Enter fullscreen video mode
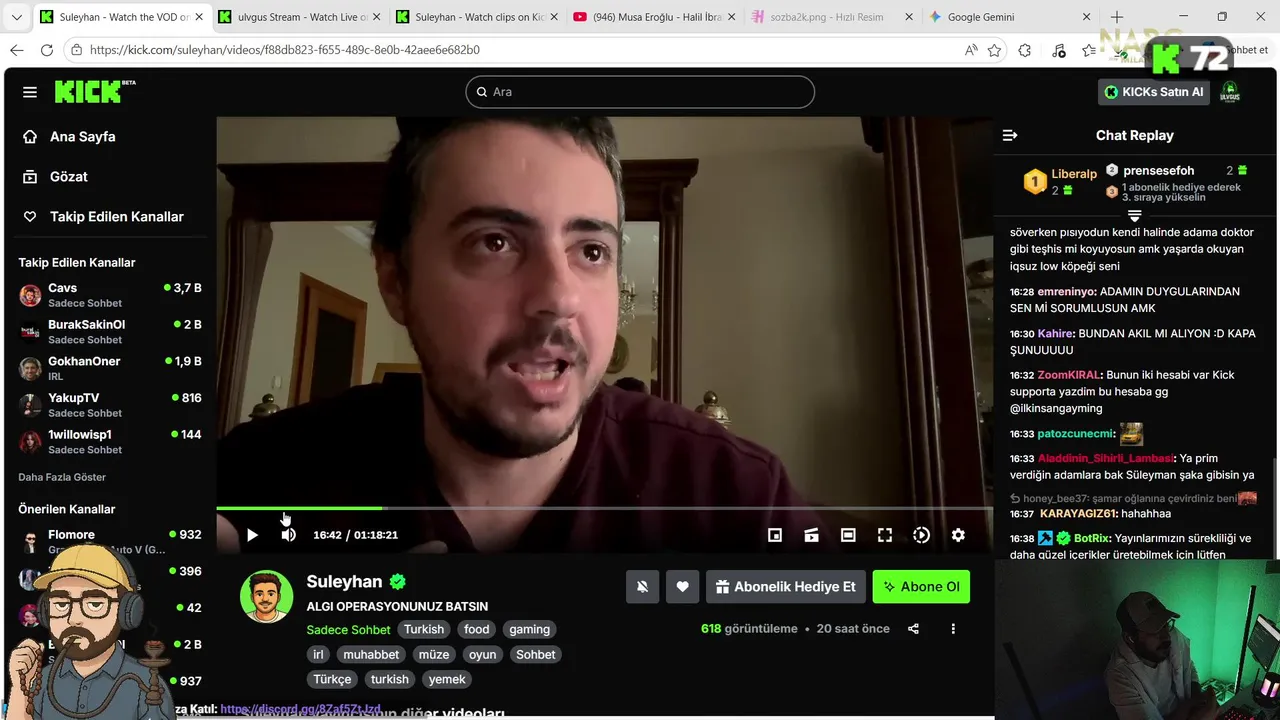 tap(885, 535)
